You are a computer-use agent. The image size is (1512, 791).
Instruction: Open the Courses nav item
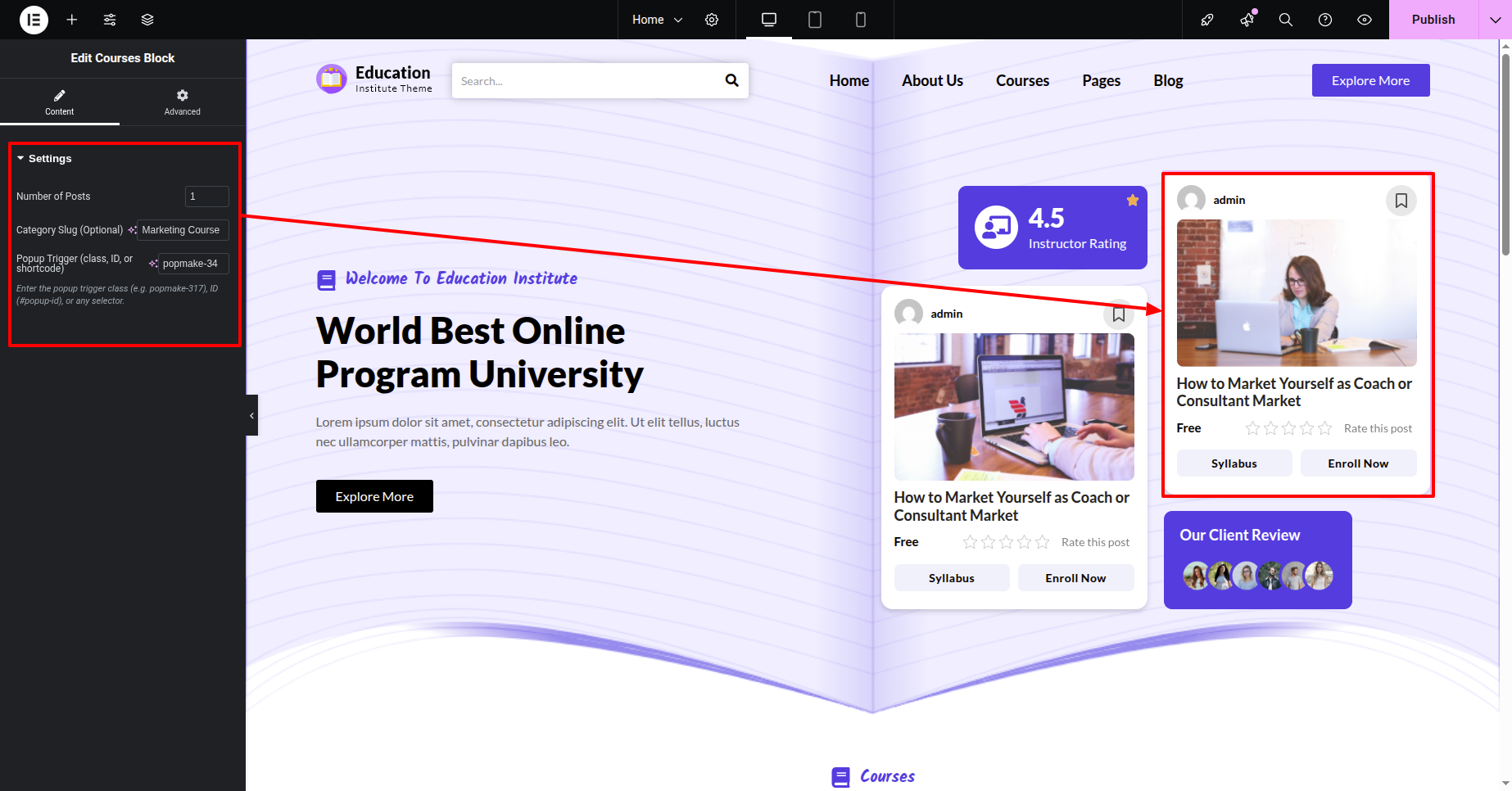pyautogui.click(x=1022, y=81)
